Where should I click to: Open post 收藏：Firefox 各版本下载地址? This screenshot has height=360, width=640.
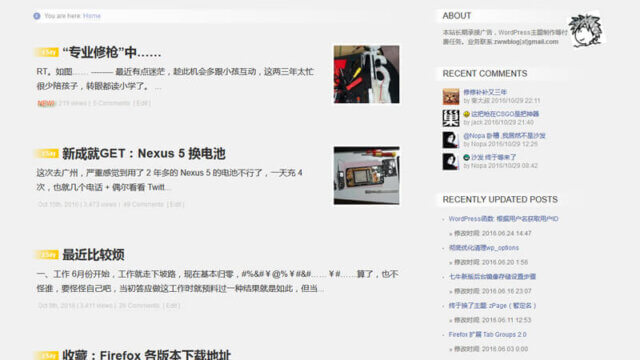[x=147, y=355]
